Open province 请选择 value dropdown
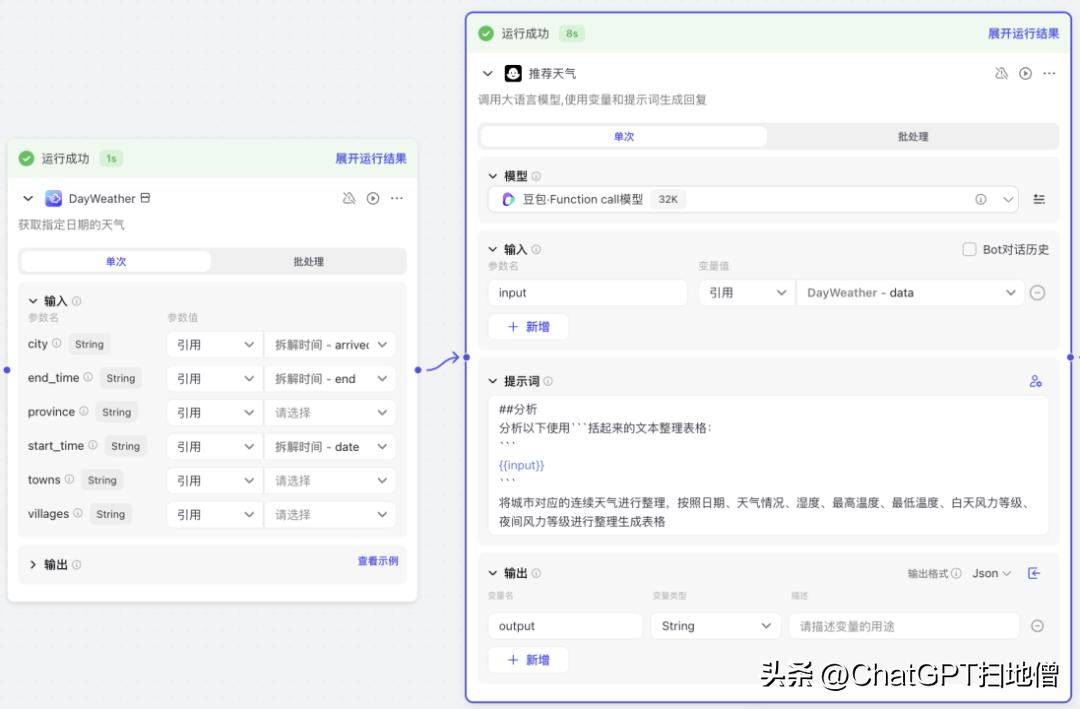 [x=330, y=413]
